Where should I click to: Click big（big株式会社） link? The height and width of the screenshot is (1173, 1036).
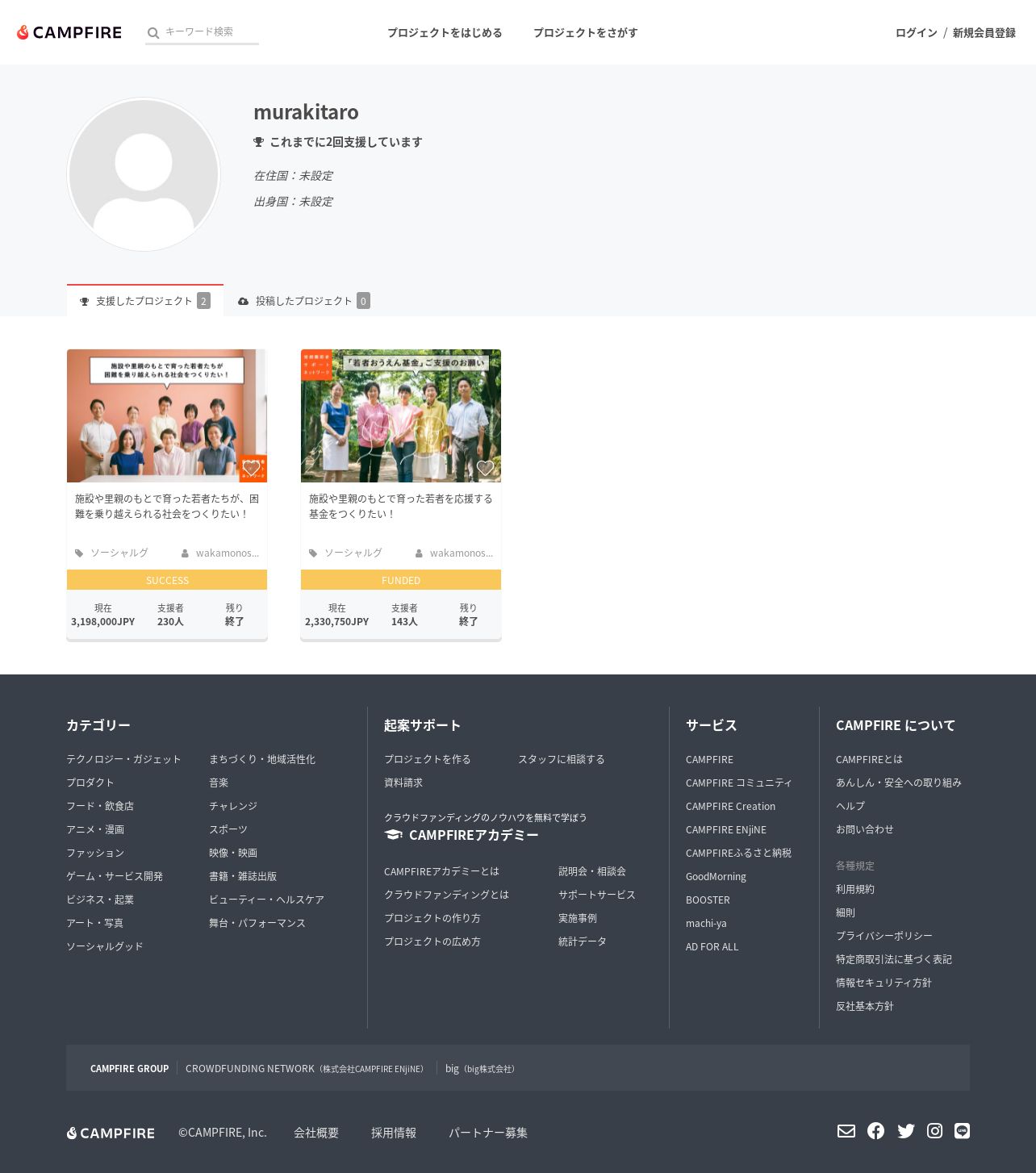point(480,1068)
